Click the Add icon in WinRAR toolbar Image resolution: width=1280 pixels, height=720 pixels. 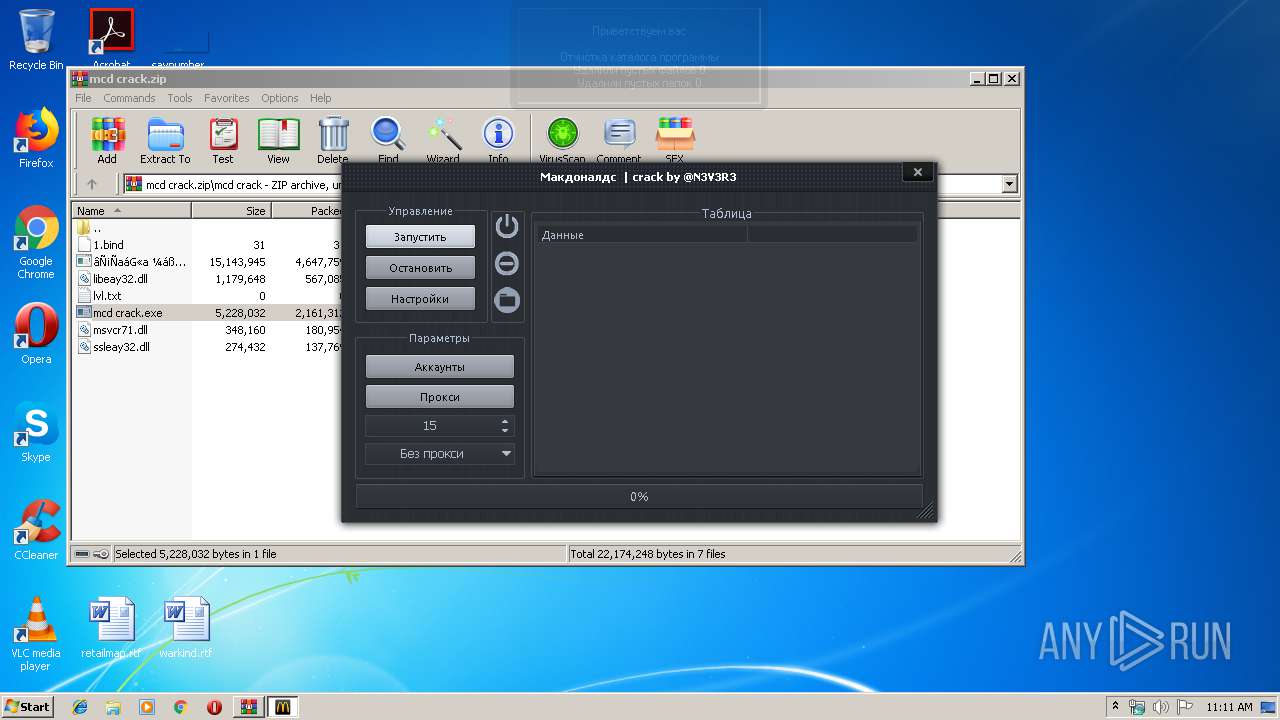(x=107, y=140)
